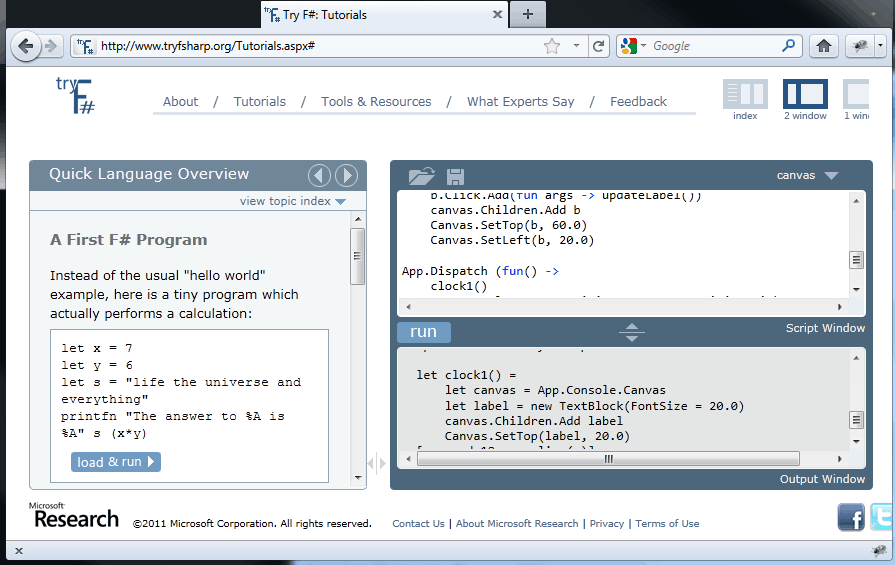The height and width of the screenshot is (565, 895).
Task: Click the output window vertical scrollbar thumb
Action: pyautogui.click(x=856, y=420)
